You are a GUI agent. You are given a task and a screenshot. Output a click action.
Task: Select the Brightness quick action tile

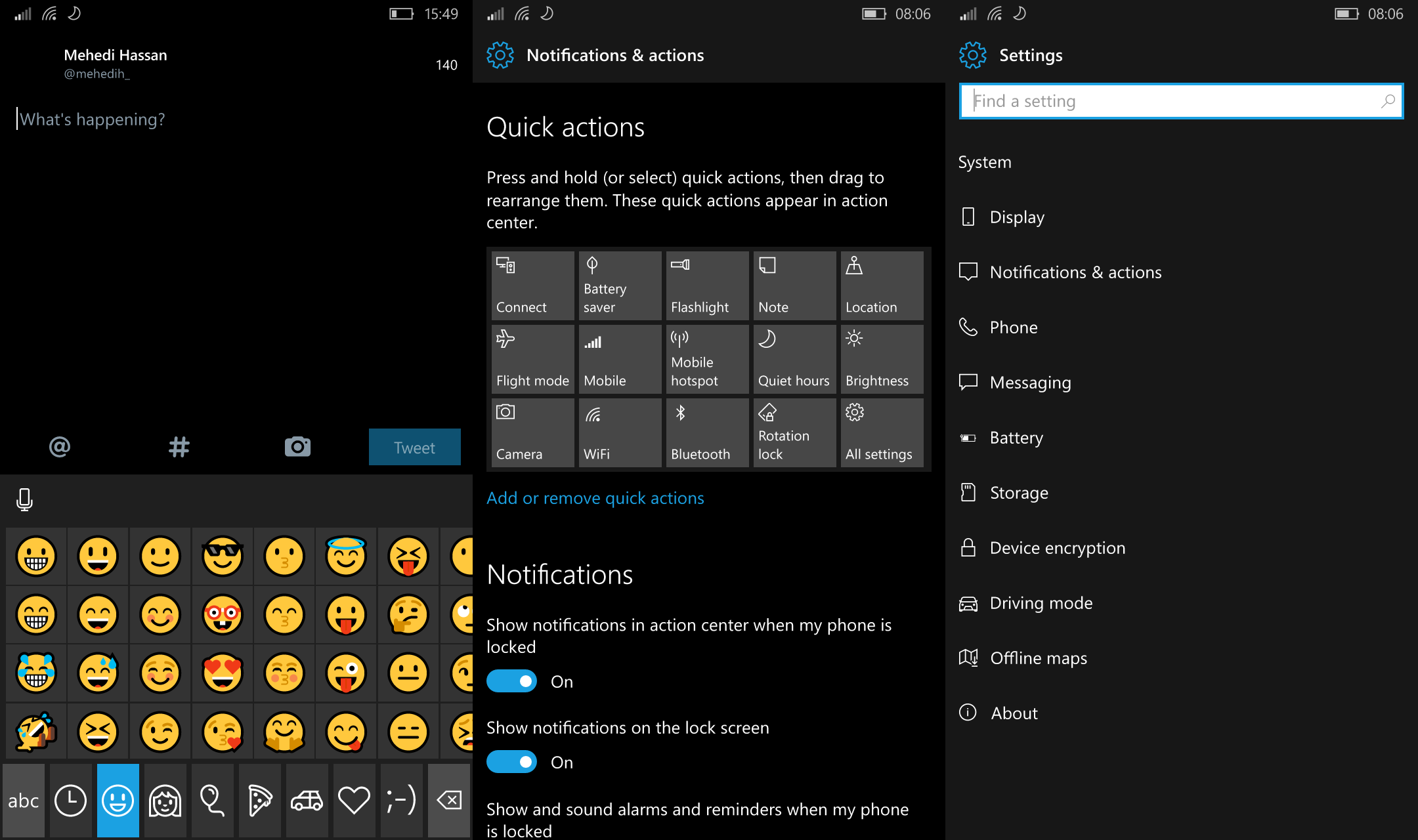pos(882,359)
